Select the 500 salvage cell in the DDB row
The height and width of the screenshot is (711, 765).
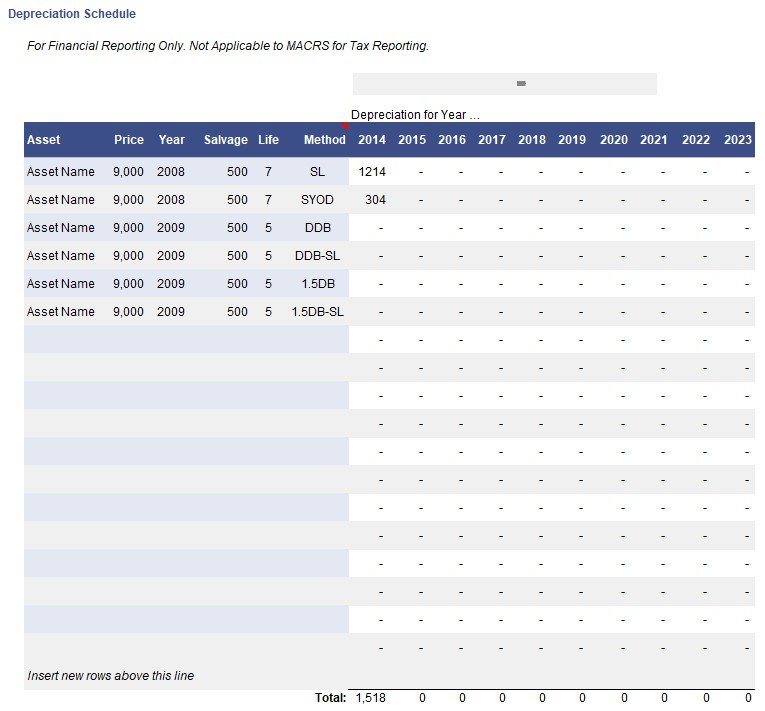click(x=237, y=227)
